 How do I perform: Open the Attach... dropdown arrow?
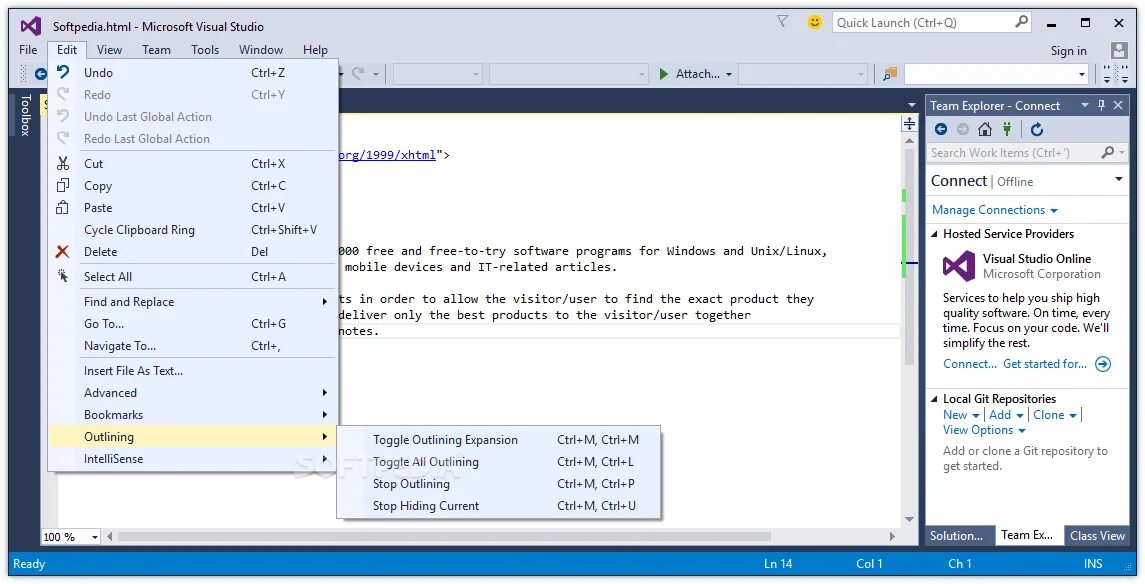point(729,74)
